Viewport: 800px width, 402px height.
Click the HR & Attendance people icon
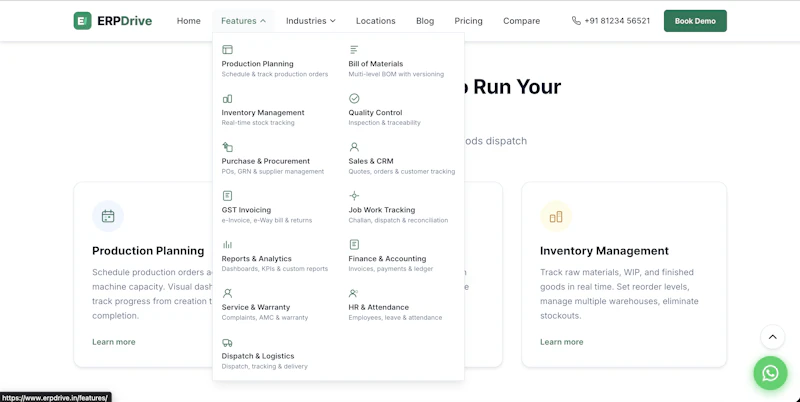[x=354, y=293]
